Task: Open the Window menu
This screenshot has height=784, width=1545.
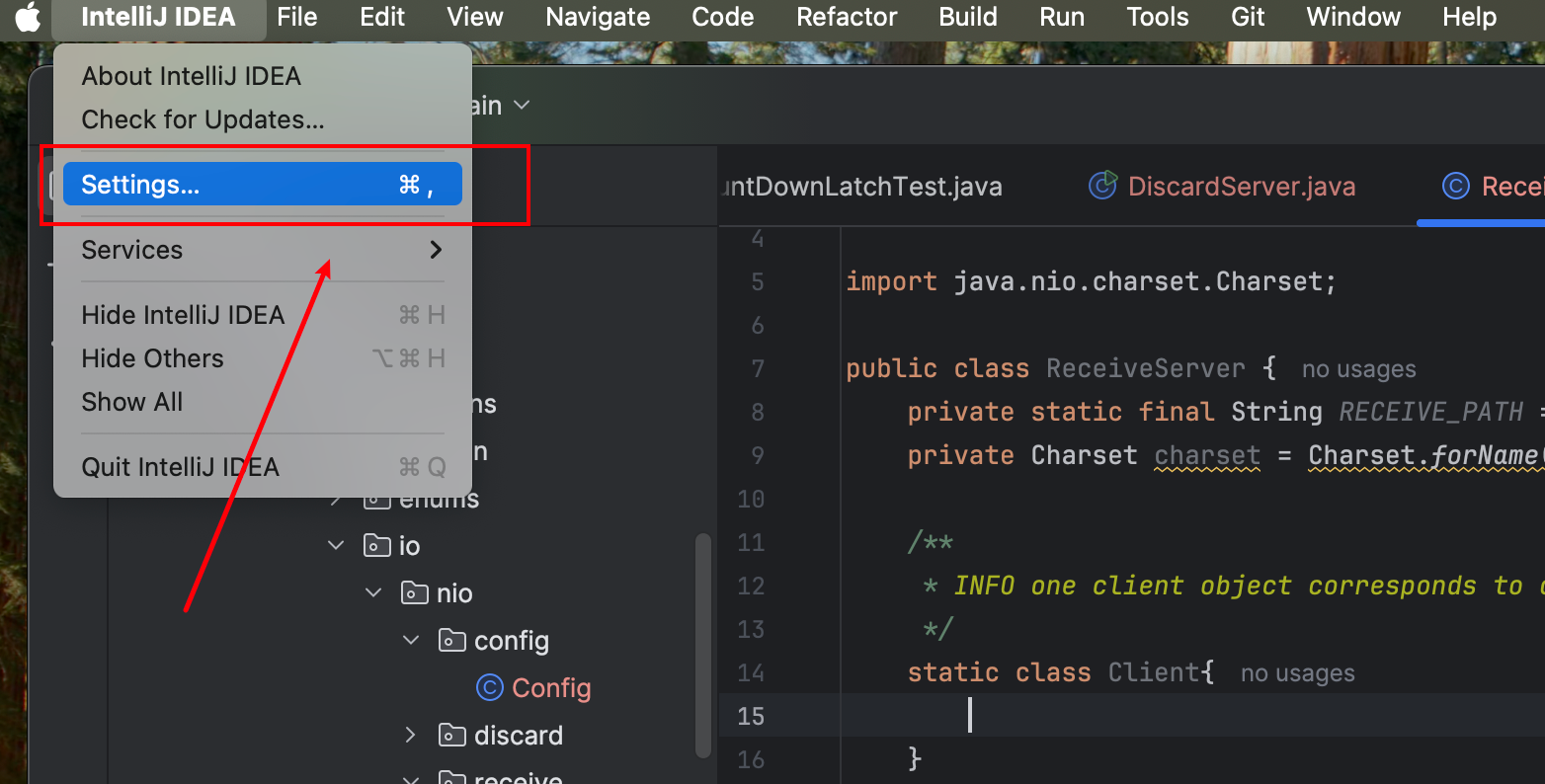Action: click(x=1353, y=17)
